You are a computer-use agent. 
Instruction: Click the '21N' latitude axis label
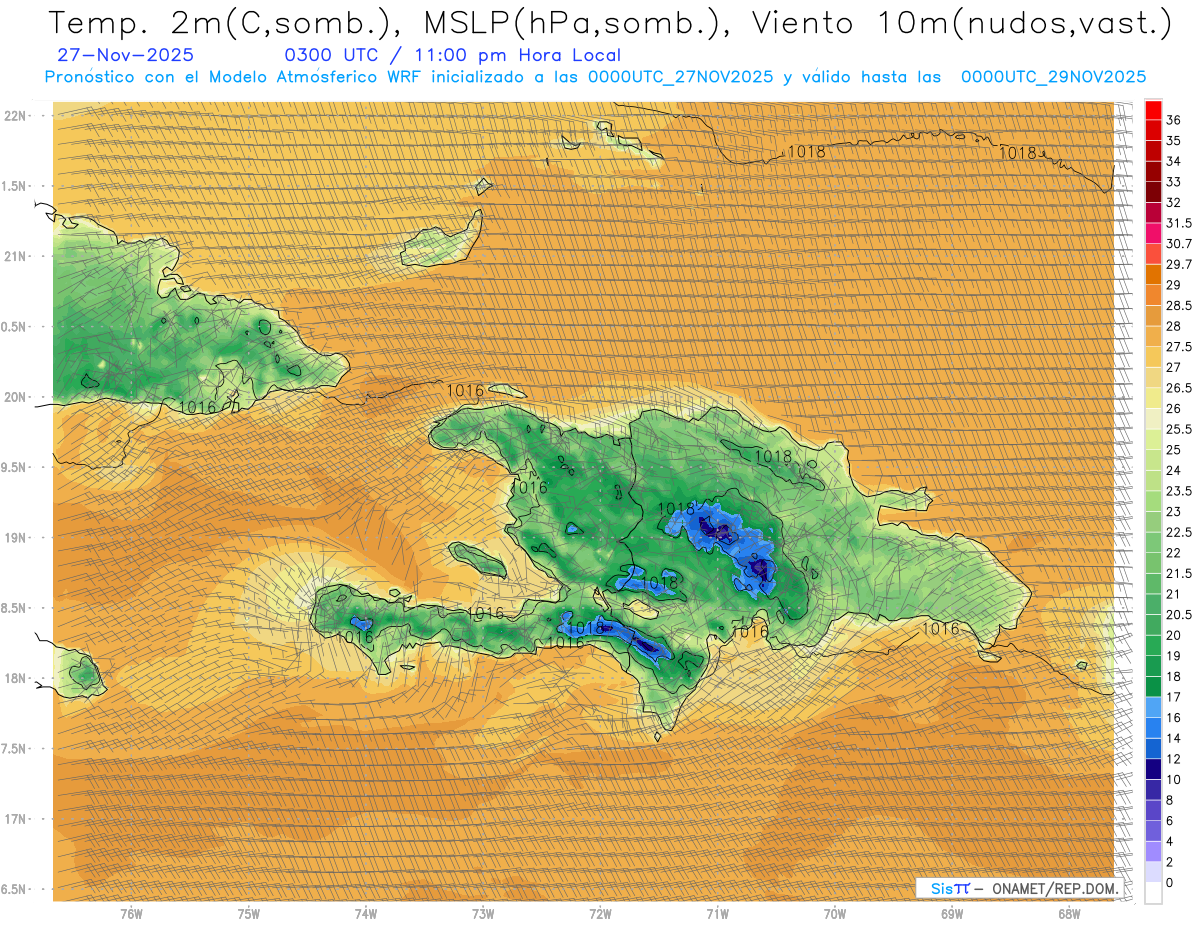(x=15, y=256)
